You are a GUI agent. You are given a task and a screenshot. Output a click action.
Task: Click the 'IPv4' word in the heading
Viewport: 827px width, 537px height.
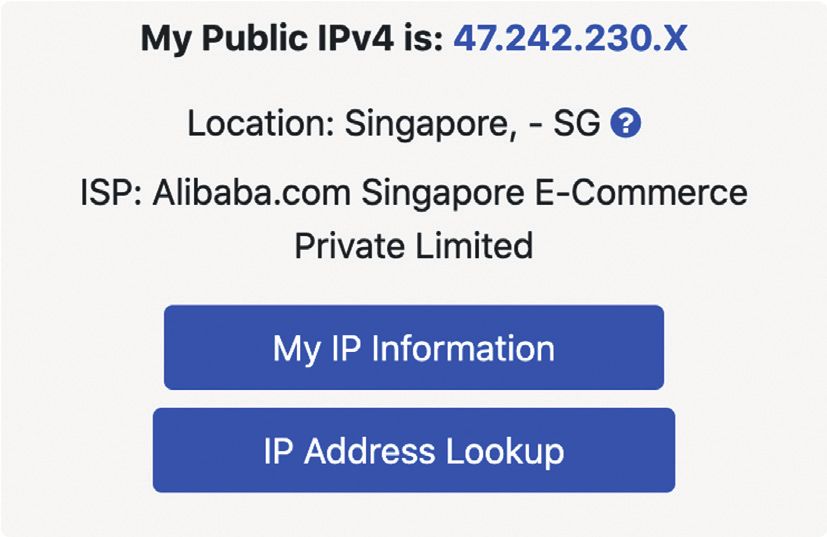click(x=355, y=38)
